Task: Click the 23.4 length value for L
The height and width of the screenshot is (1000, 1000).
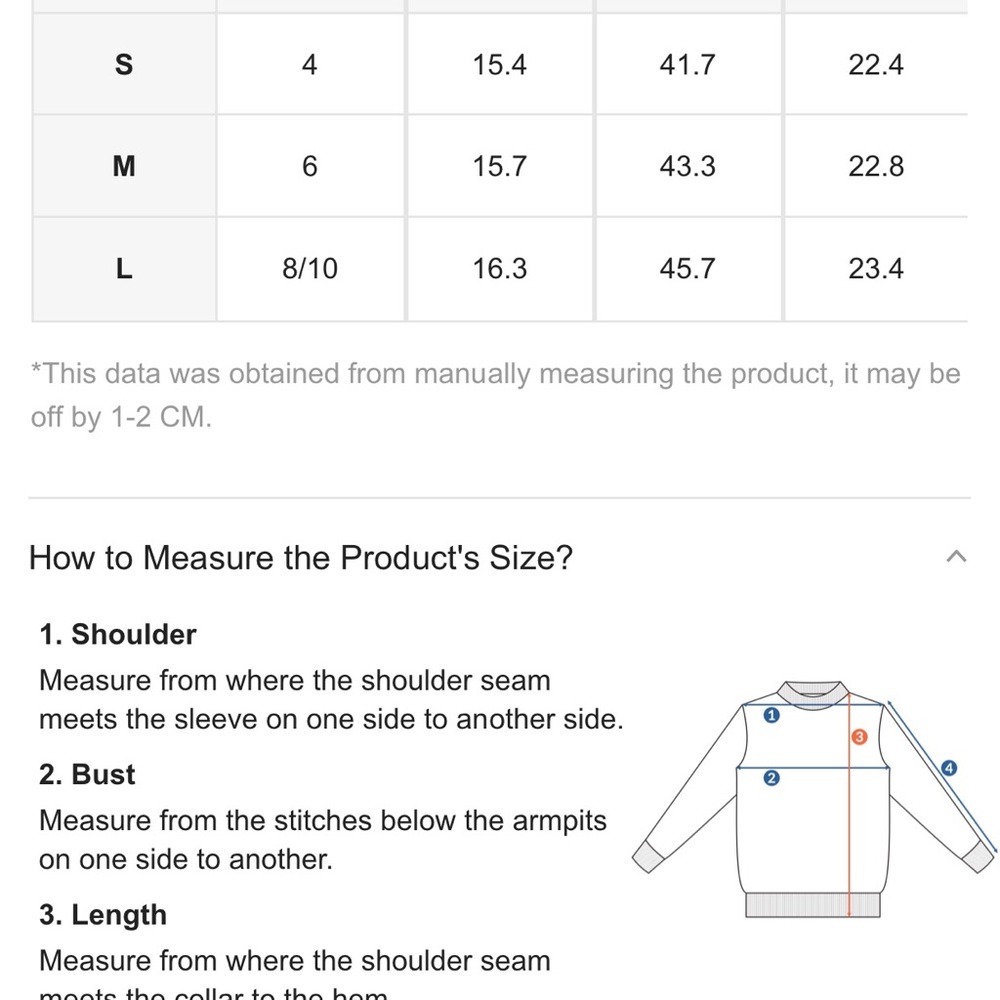Action: [x=876, y=268]
